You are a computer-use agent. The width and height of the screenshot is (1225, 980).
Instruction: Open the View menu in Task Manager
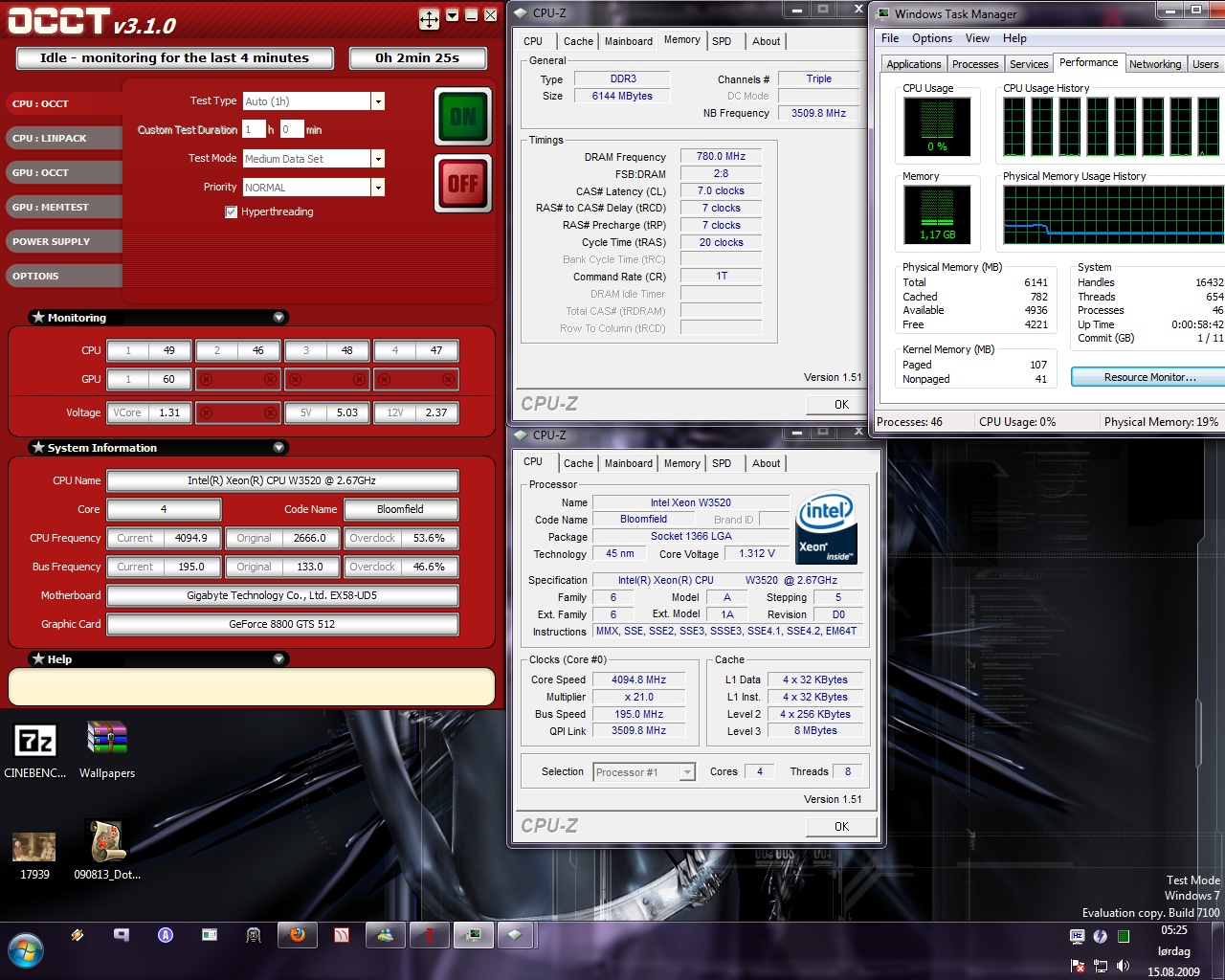click(x=977, y=38)
